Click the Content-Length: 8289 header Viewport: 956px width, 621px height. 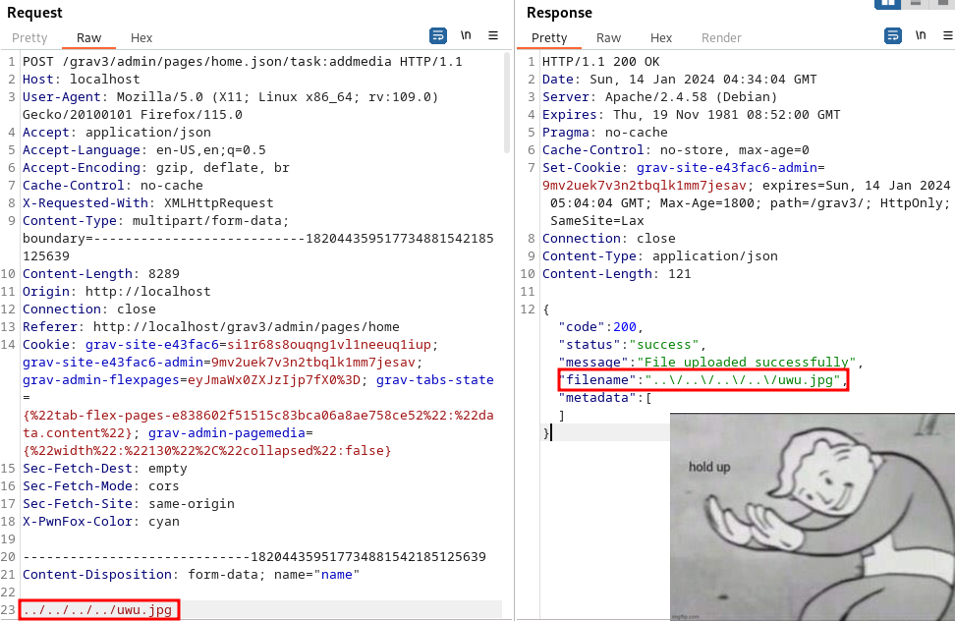pos(101,274)
